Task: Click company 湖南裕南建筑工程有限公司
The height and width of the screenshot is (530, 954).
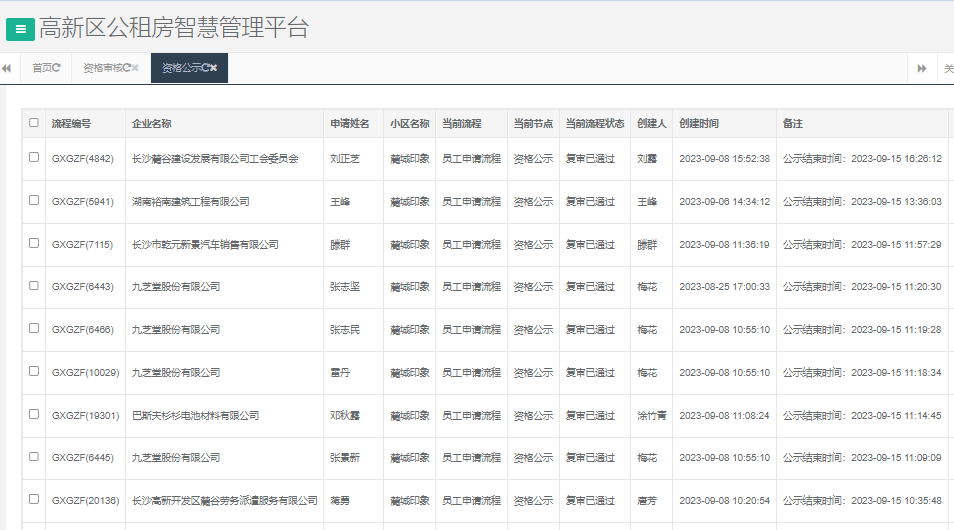Action: pos(191,201)
